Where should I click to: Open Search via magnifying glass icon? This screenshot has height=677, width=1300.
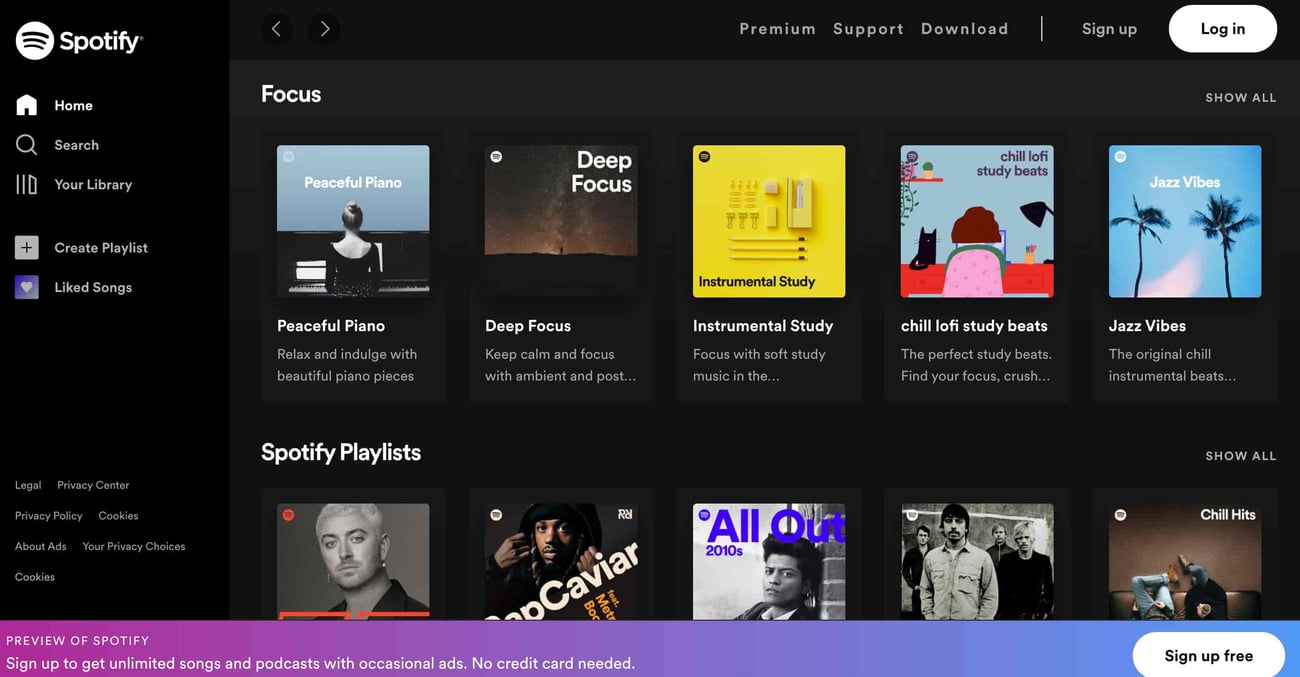click(x=27, y=145)
